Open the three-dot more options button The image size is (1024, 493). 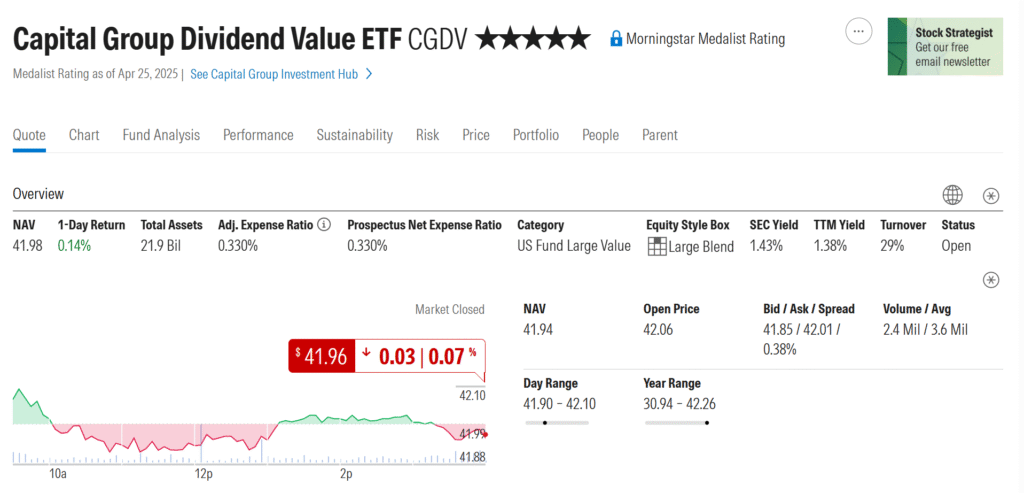tap(858, 32)
